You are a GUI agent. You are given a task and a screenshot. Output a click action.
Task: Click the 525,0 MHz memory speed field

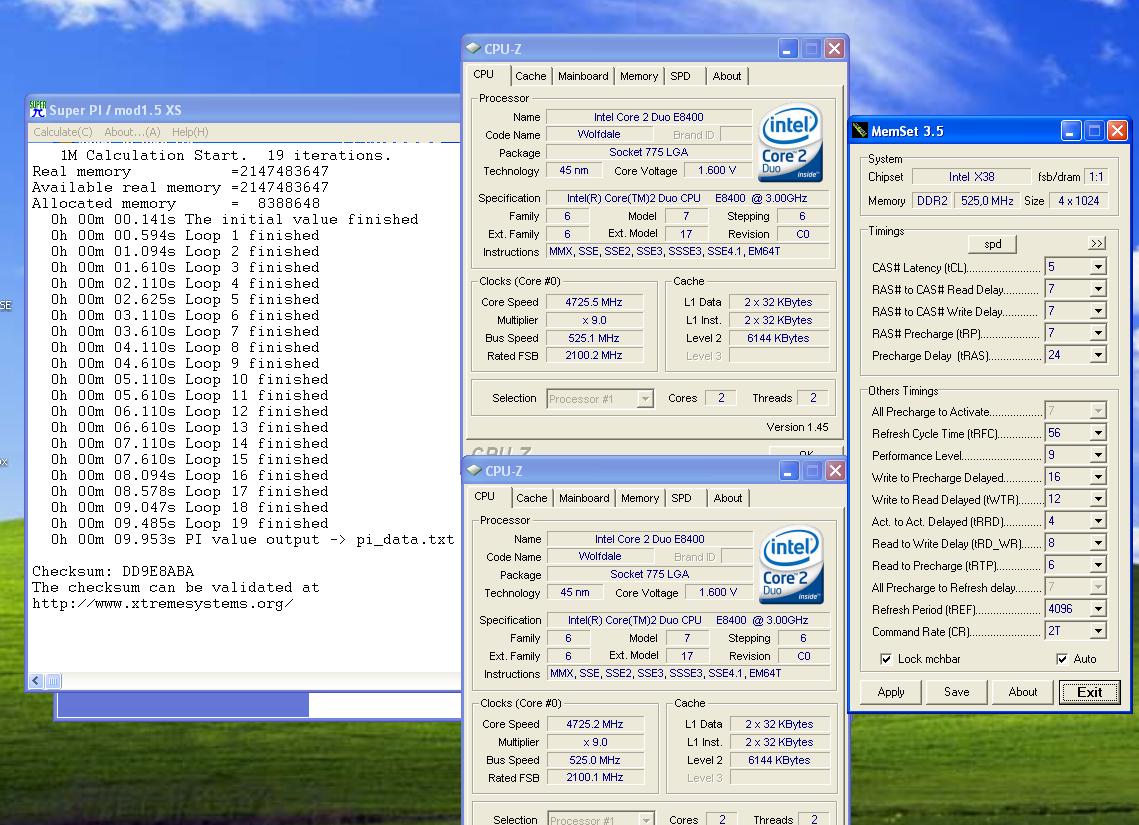pyautogui.click(x=986, y=200)
